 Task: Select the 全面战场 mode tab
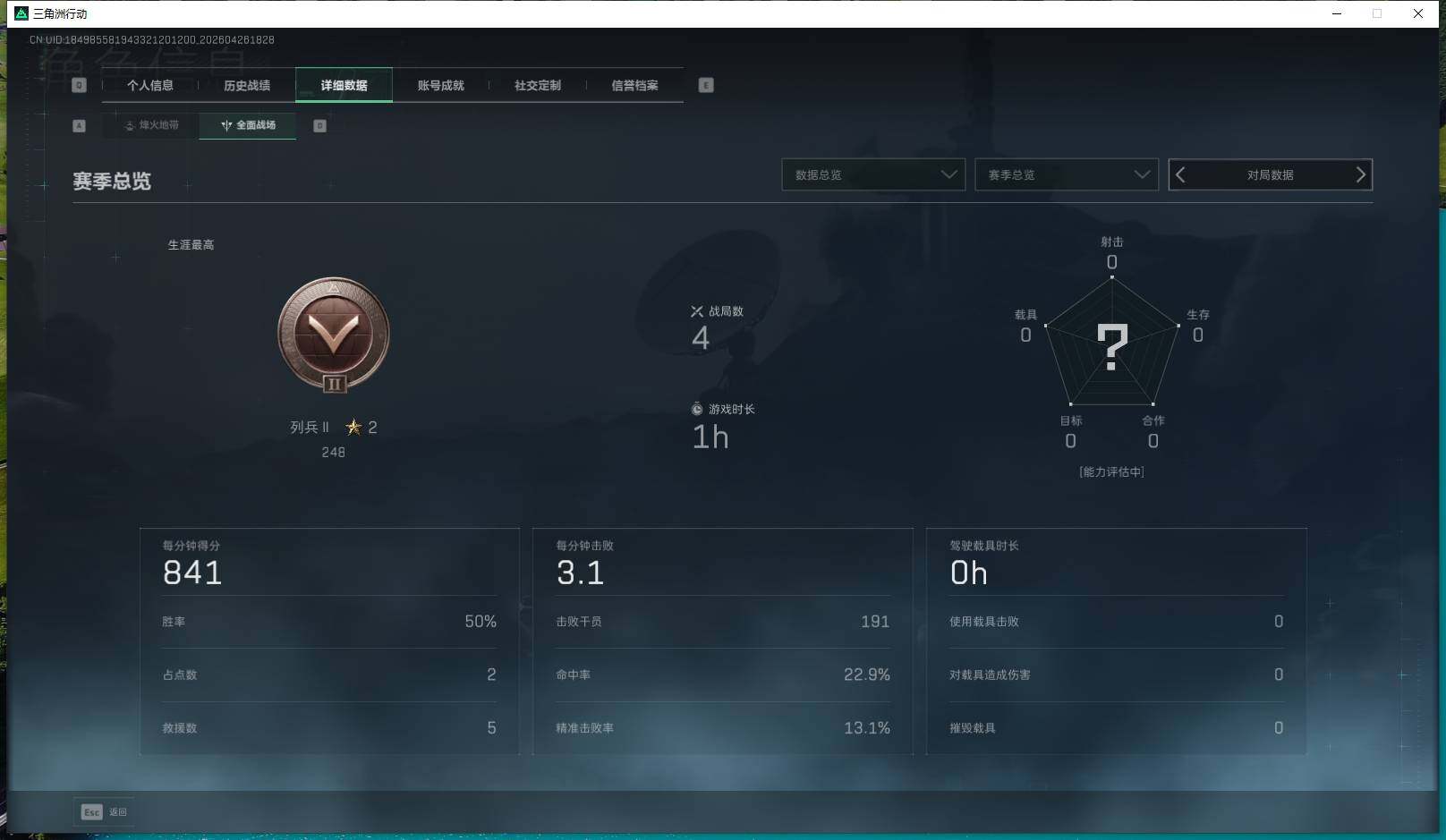[248, 125]
